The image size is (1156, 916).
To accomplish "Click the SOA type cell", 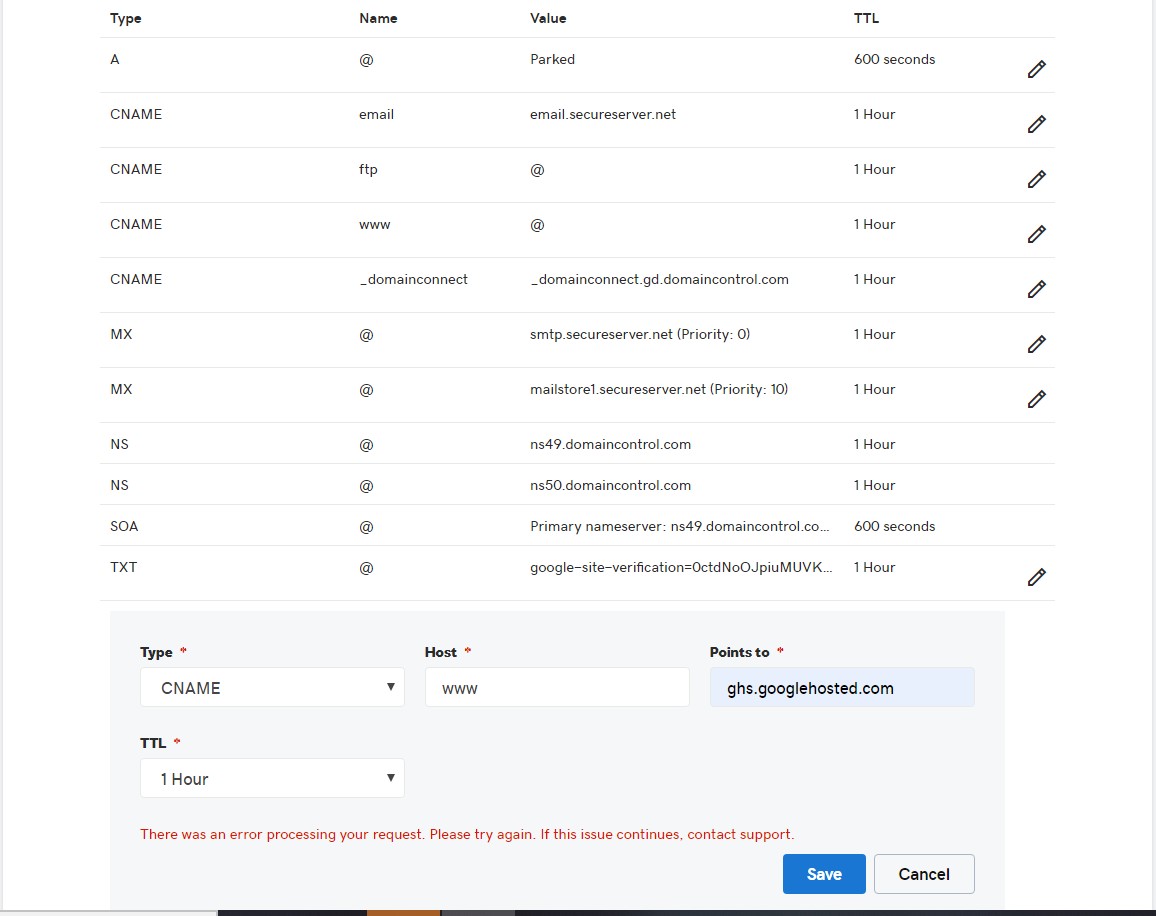I will (124, 527).
